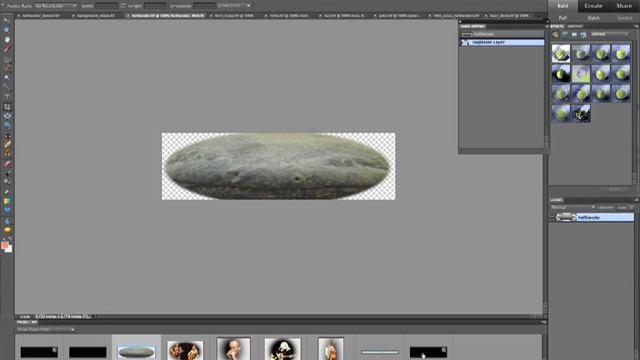This screenshot has height=360, width=640.
Task: Select the Eraser tool
Action: [7, 164]
